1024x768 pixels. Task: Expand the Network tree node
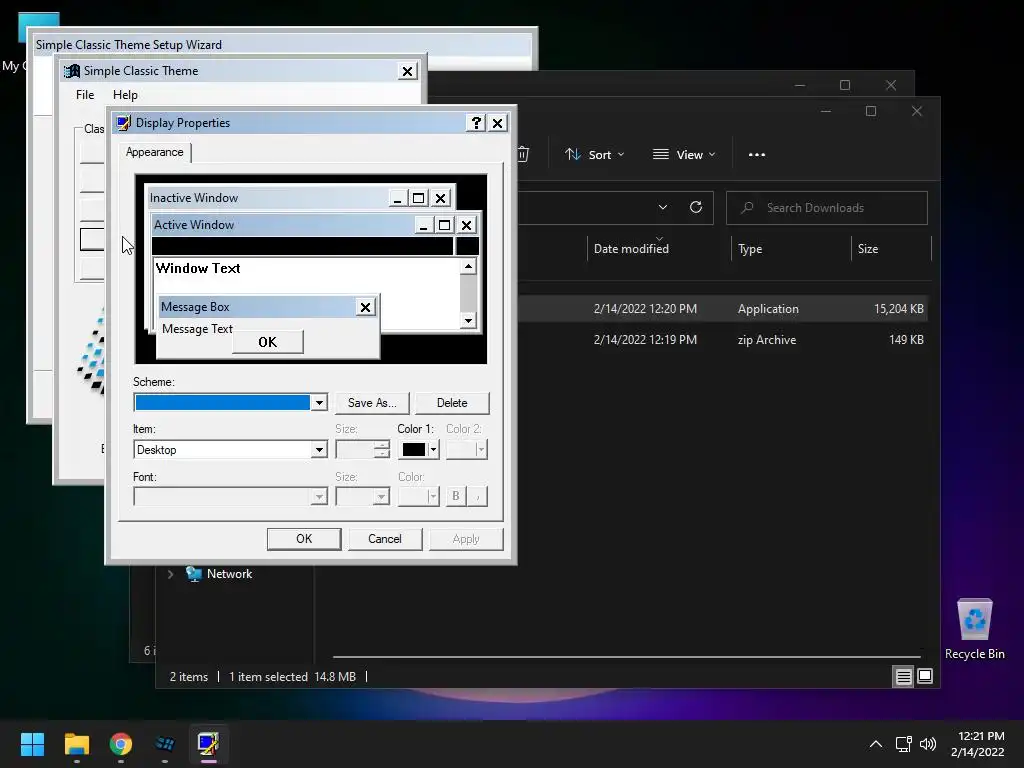[x=170, y=574]
